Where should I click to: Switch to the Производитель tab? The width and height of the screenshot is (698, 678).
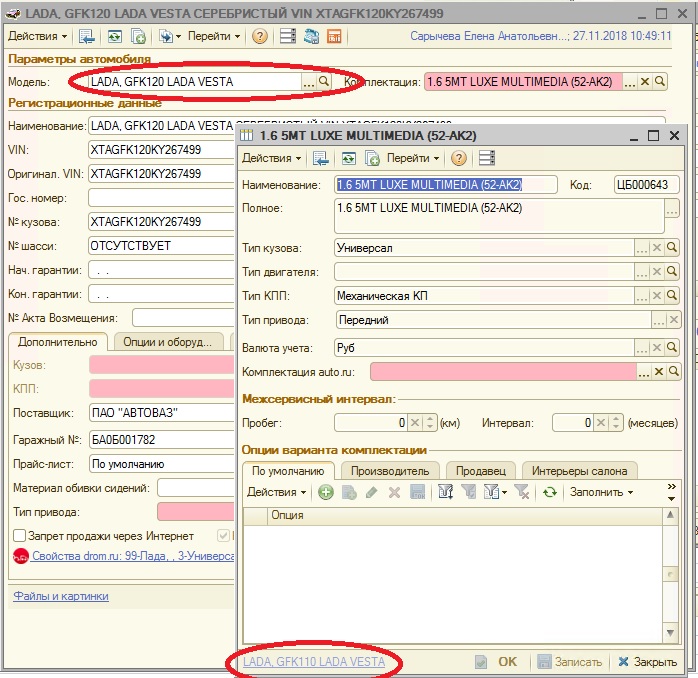coord(392,471)
